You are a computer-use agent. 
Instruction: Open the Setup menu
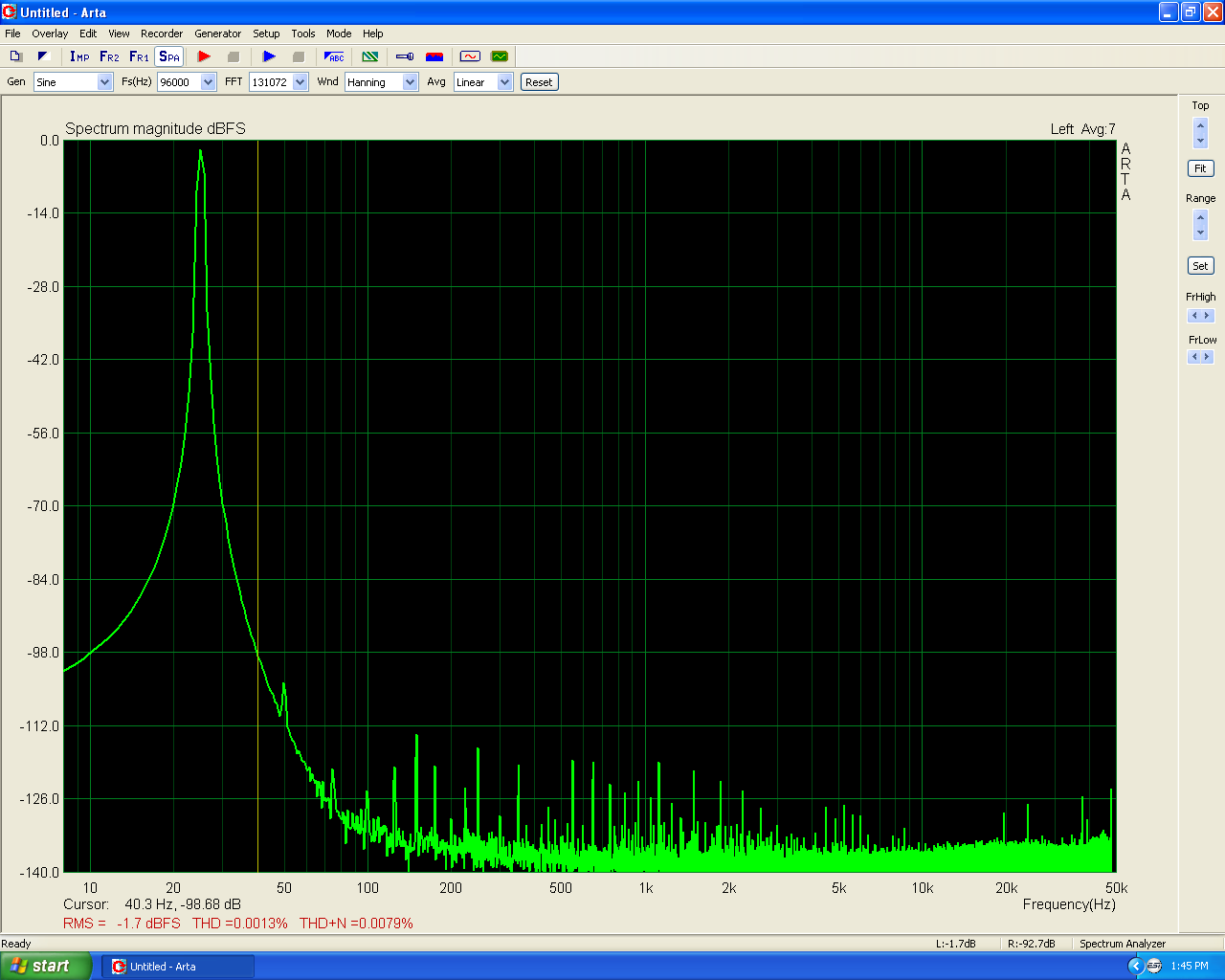point(266,33)
